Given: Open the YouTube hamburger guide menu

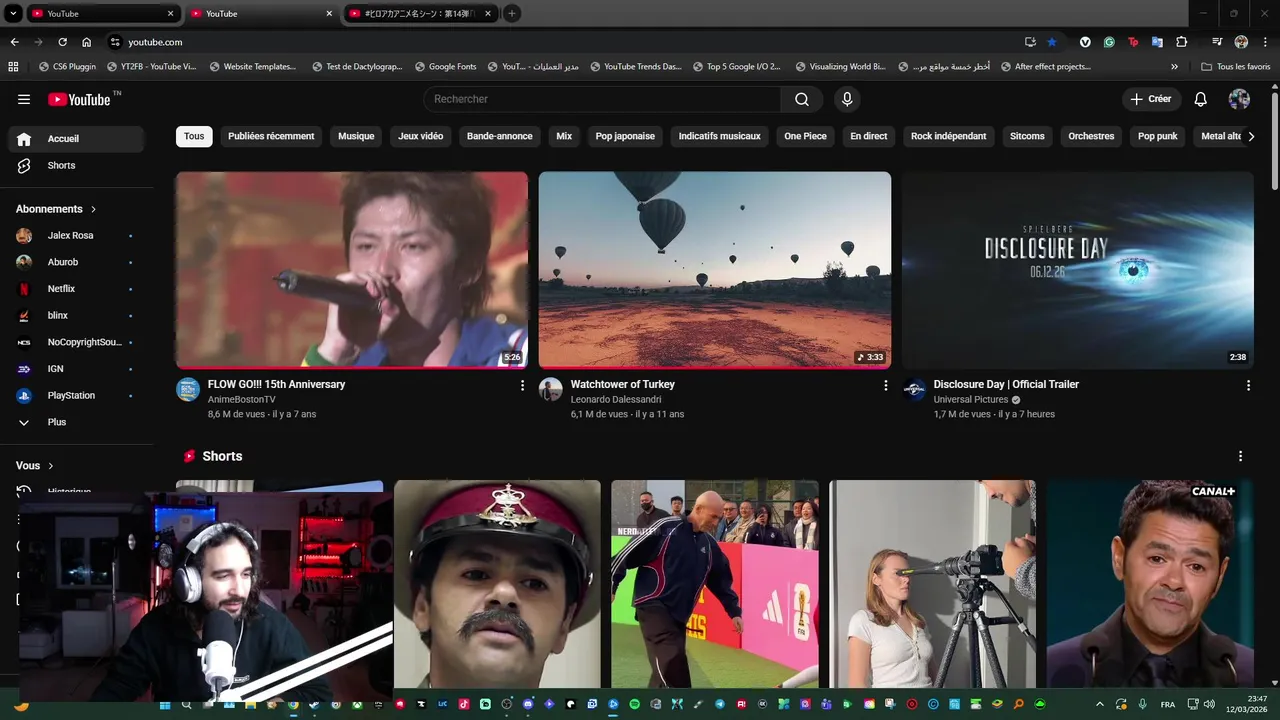Looking at the screenshot, I should (x=24, y=99).
